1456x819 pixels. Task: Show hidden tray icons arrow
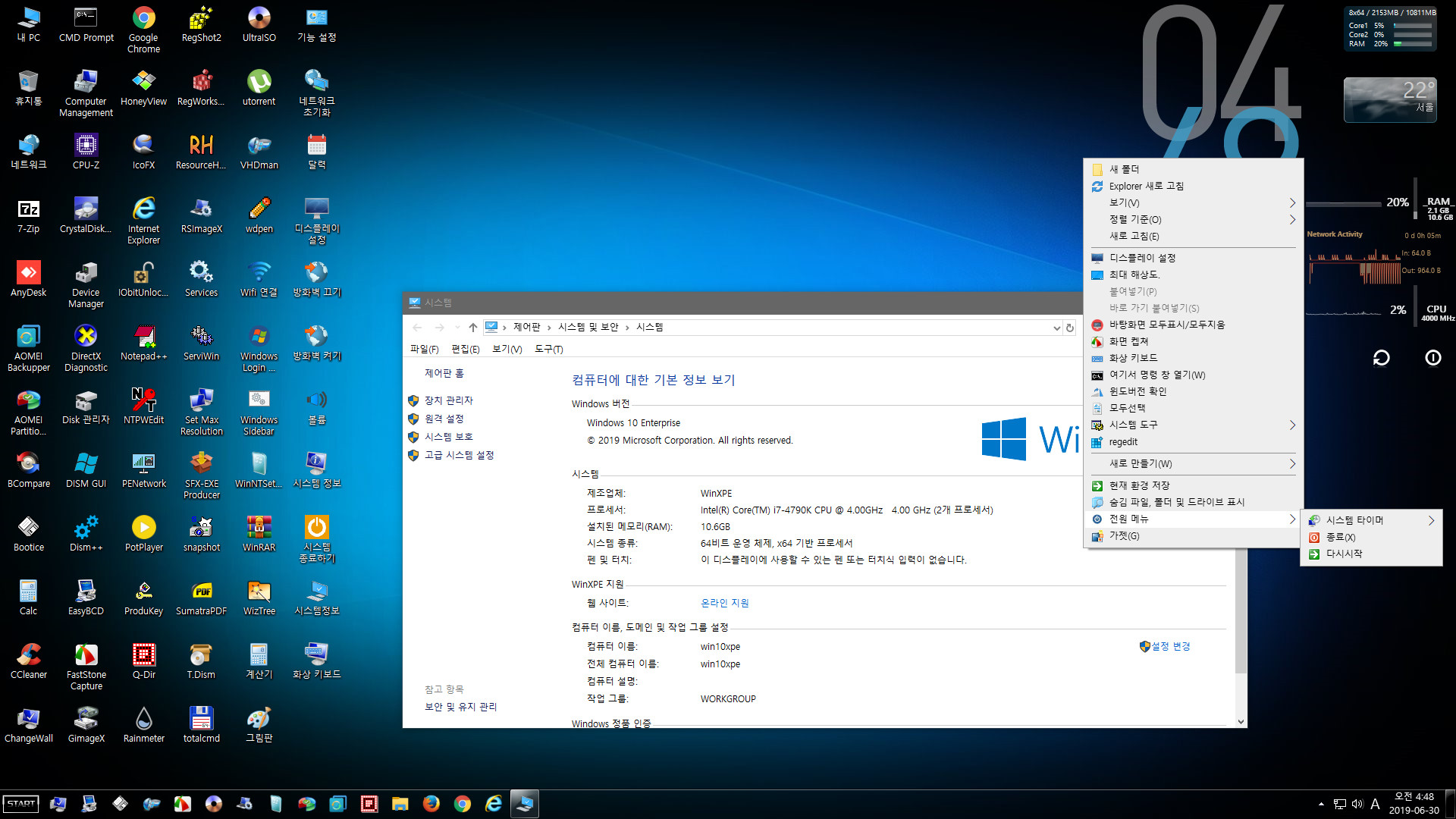tap(1321, 804)
